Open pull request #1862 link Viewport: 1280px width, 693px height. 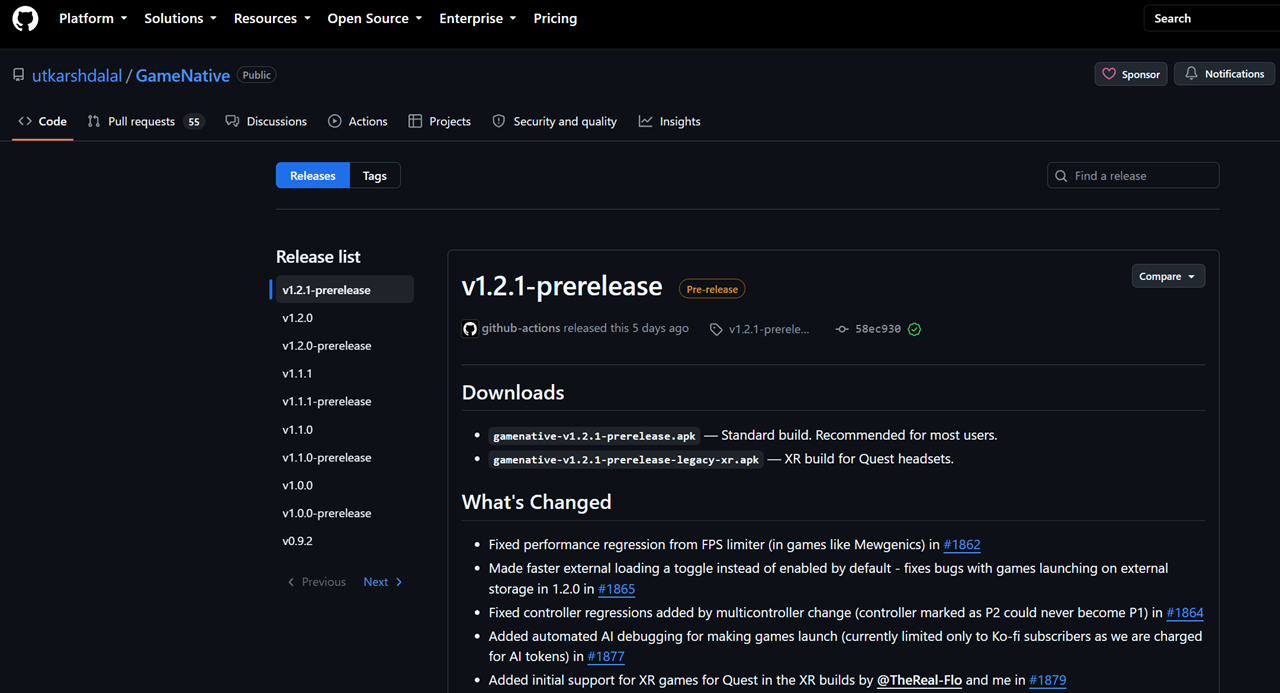pyautogui.click(x=962, y=545)
